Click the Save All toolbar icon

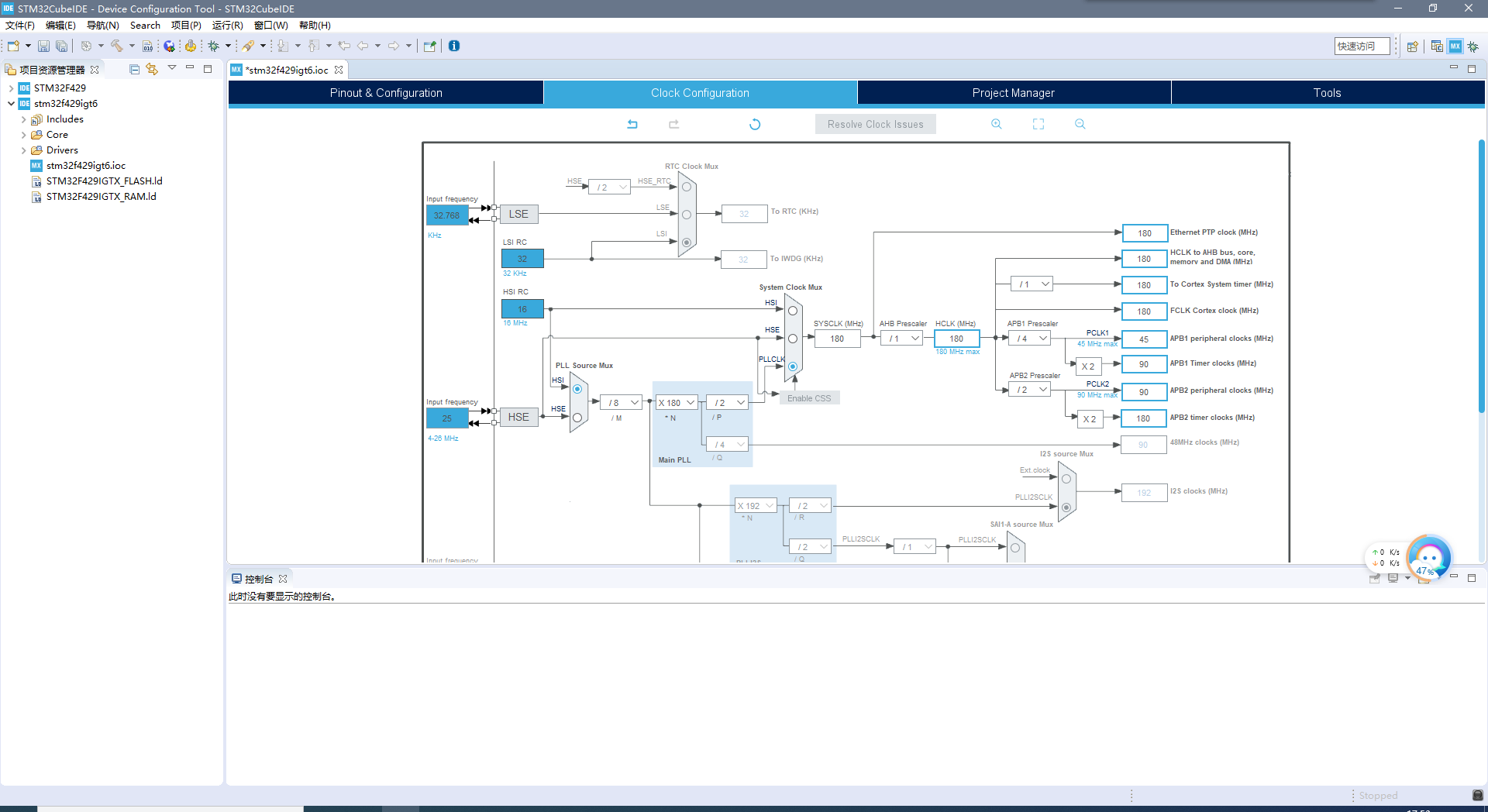61,45
